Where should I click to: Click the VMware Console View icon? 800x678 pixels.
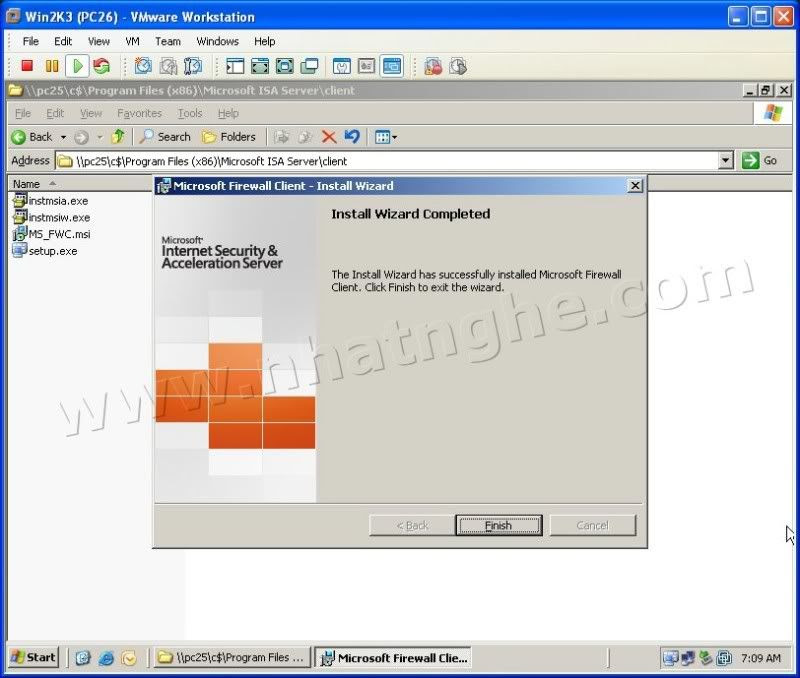pos(392,66)
